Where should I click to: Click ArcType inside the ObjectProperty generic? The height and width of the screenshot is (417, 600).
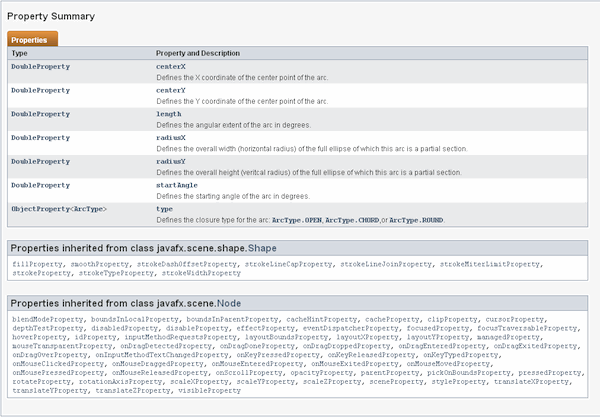[88, 208]
